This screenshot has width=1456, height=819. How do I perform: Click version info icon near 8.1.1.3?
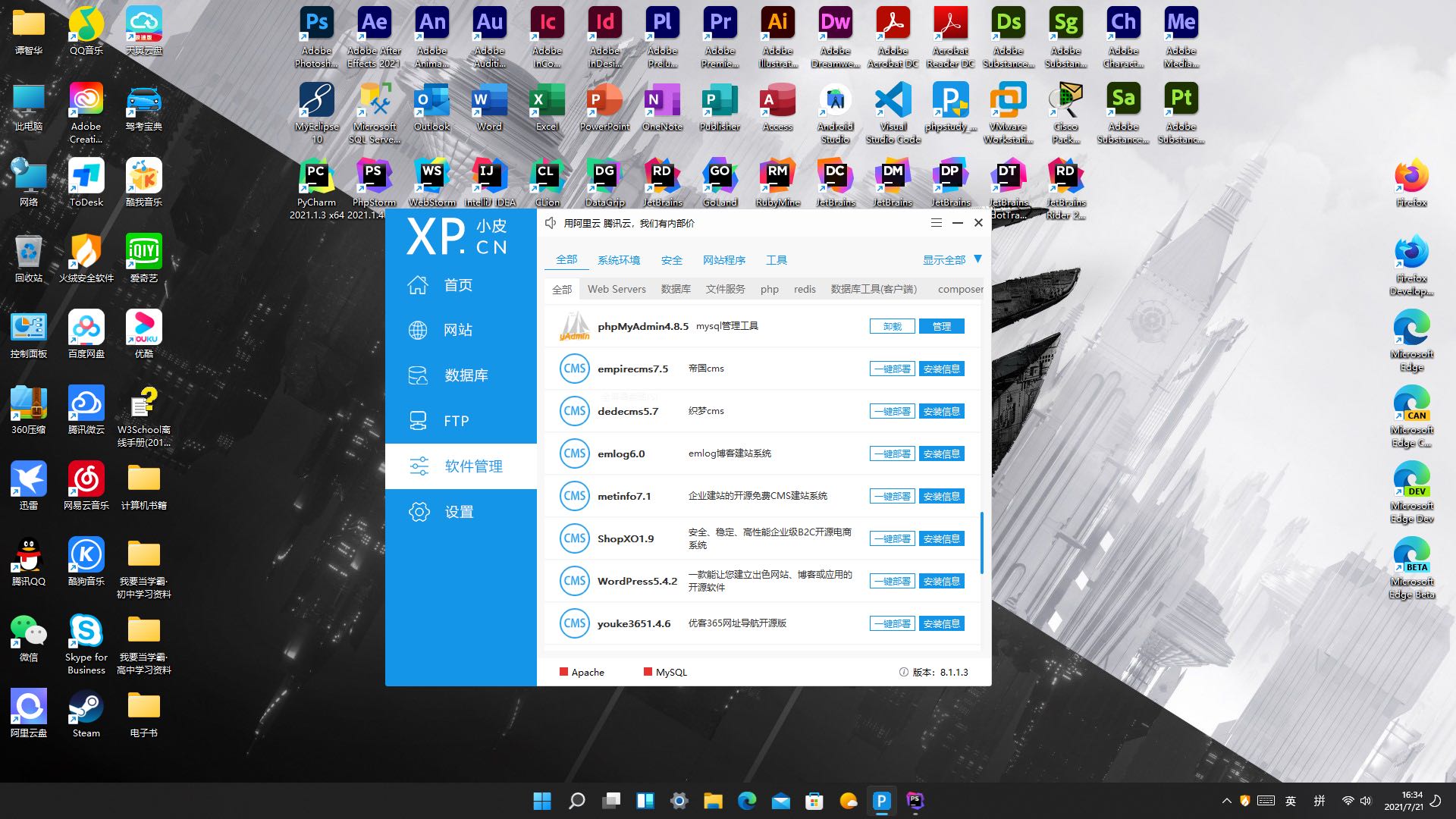click(x=903, y=672)
